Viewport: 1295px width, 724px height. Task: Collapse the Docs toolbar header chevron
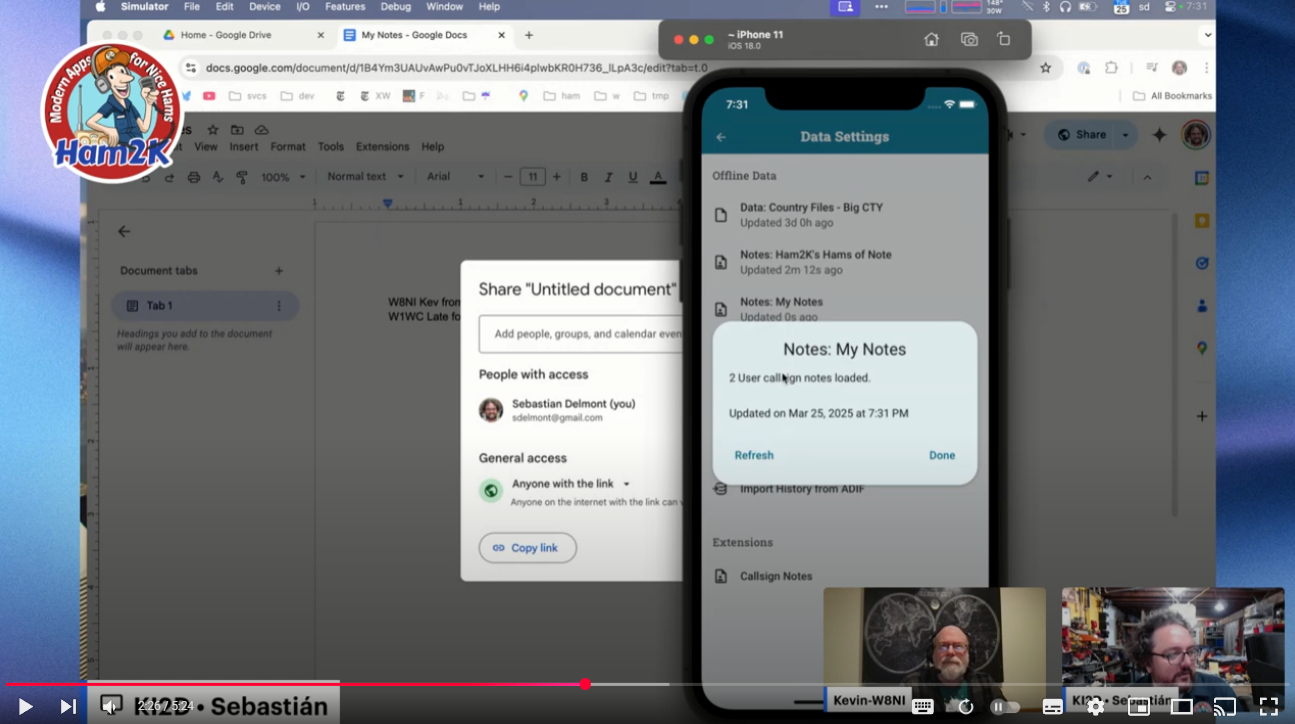point(1147,177)
